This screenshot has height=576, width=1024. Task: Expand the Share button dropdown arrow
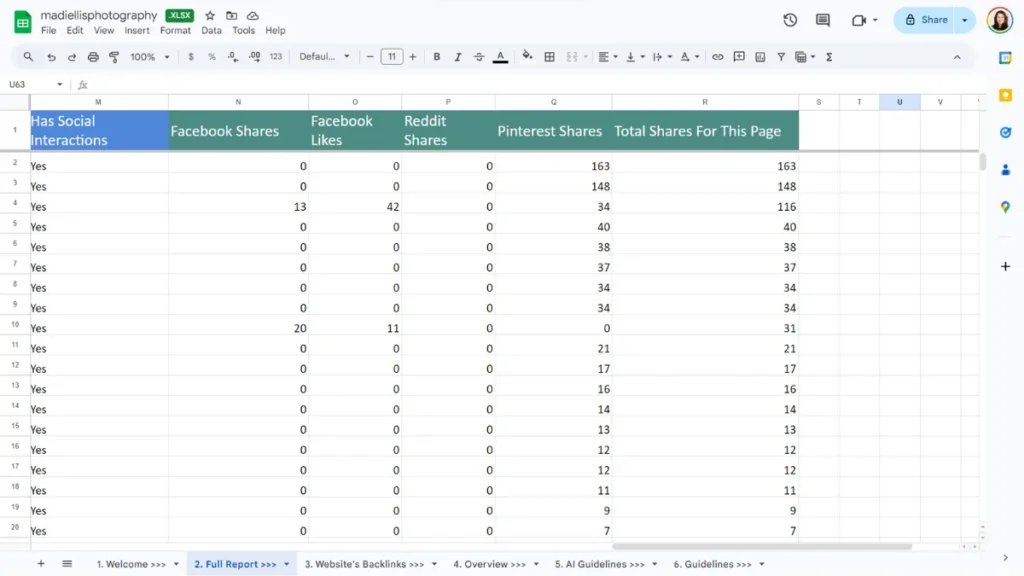(965, 20)
